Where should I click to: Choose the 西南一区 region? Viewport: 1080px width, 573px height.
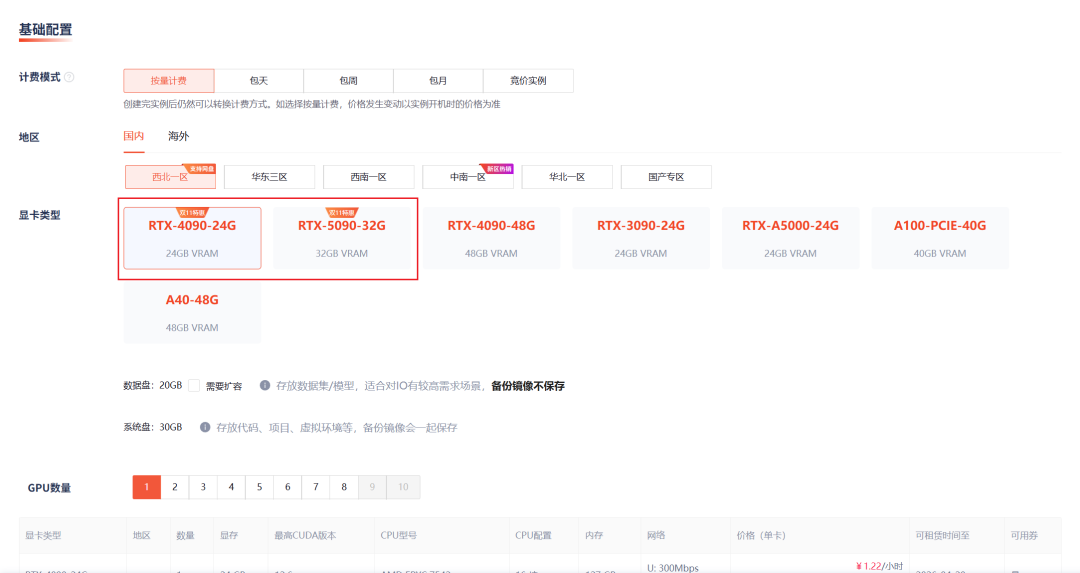pyautogui.click(x=368, y=177)
